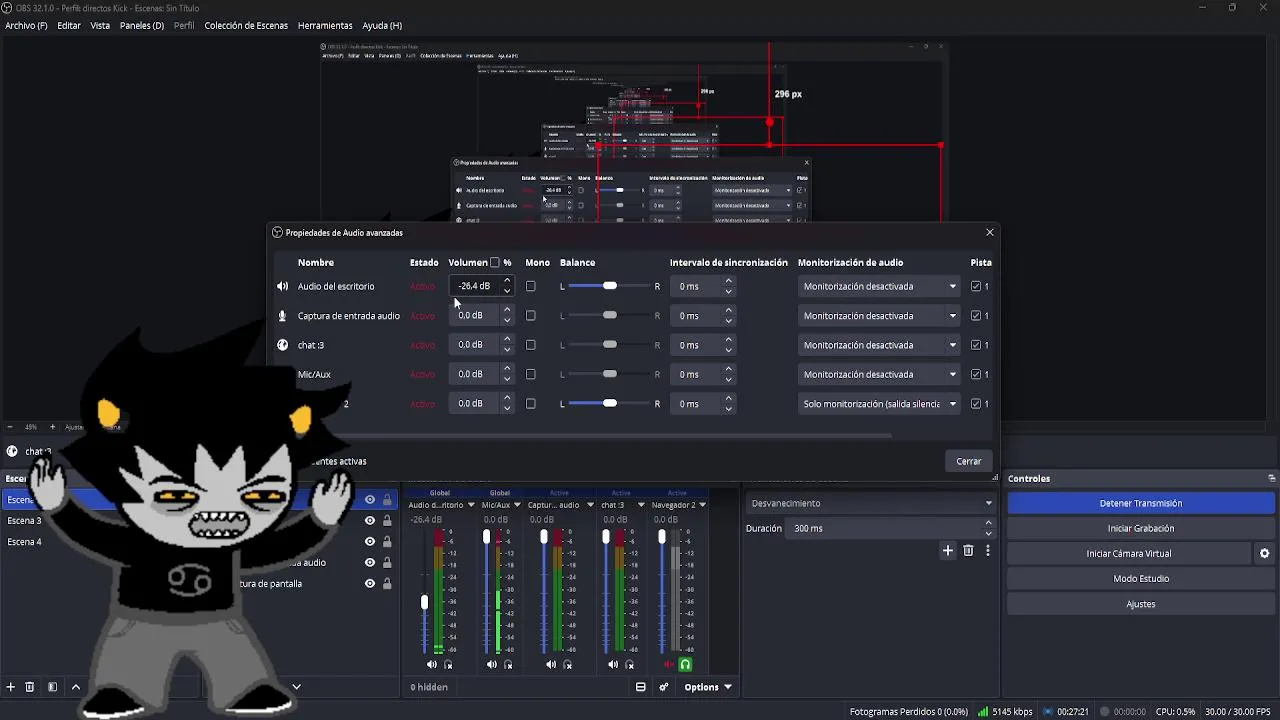Click Modo Estudio
1280x720 pixels.
point(1141,578)
